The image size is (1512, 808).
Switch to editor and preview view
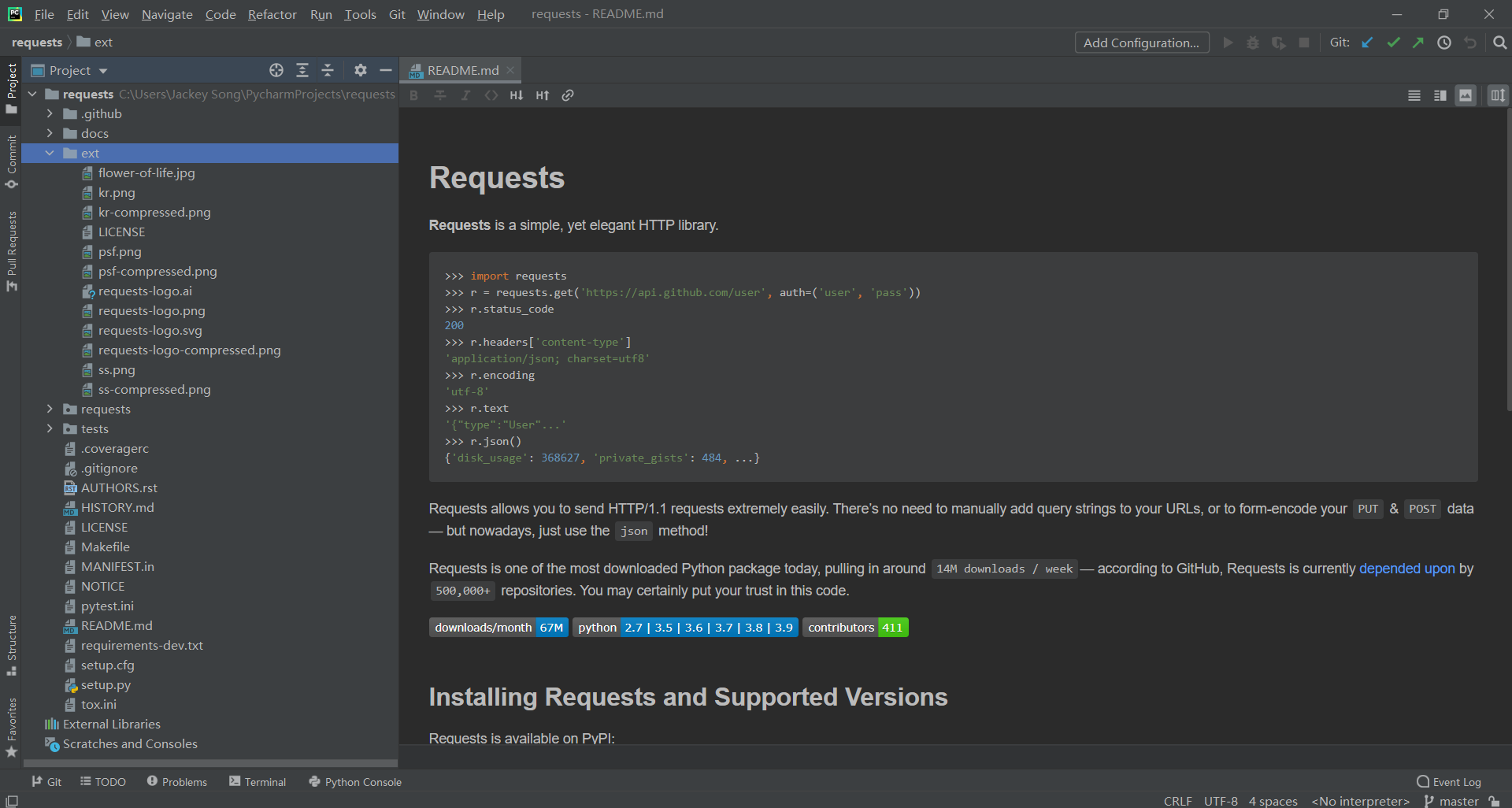point(1440,95)
